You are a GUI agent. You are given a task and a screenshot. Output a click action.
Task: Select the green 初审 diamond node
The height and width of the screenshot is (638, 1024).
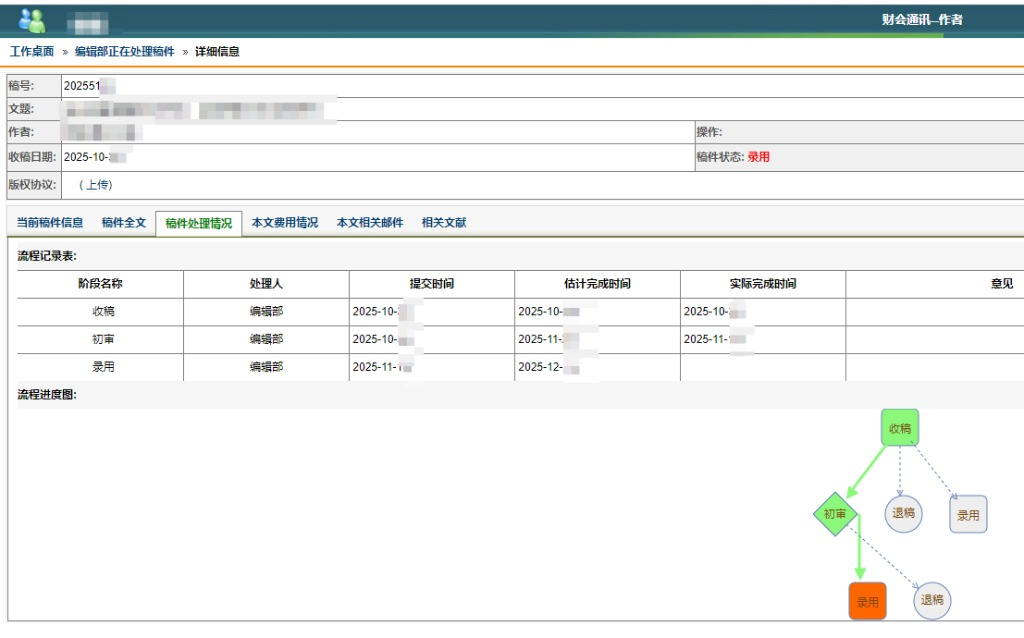835,514
